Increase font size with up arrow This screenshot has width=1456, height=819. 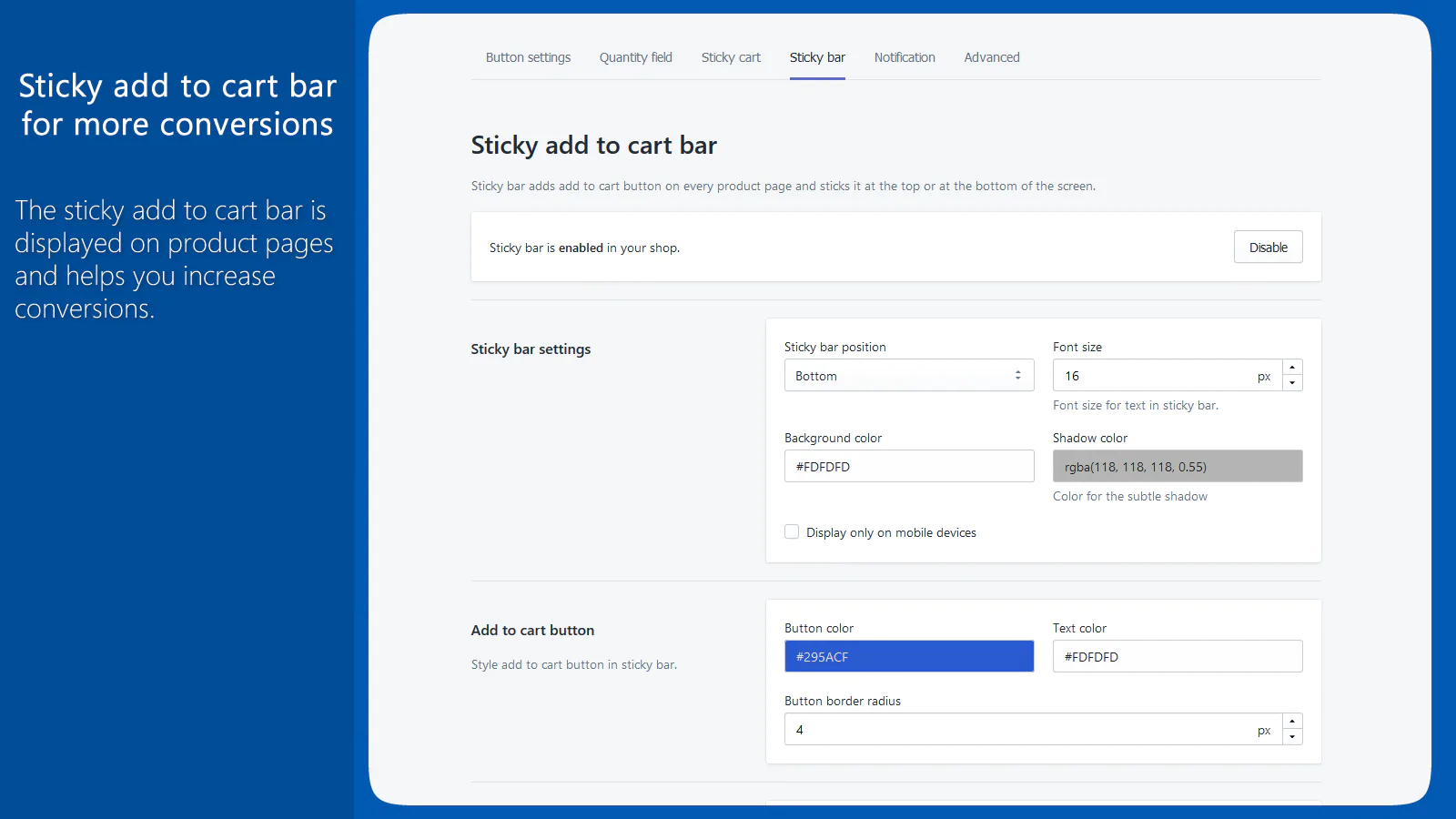(1292, 368)
